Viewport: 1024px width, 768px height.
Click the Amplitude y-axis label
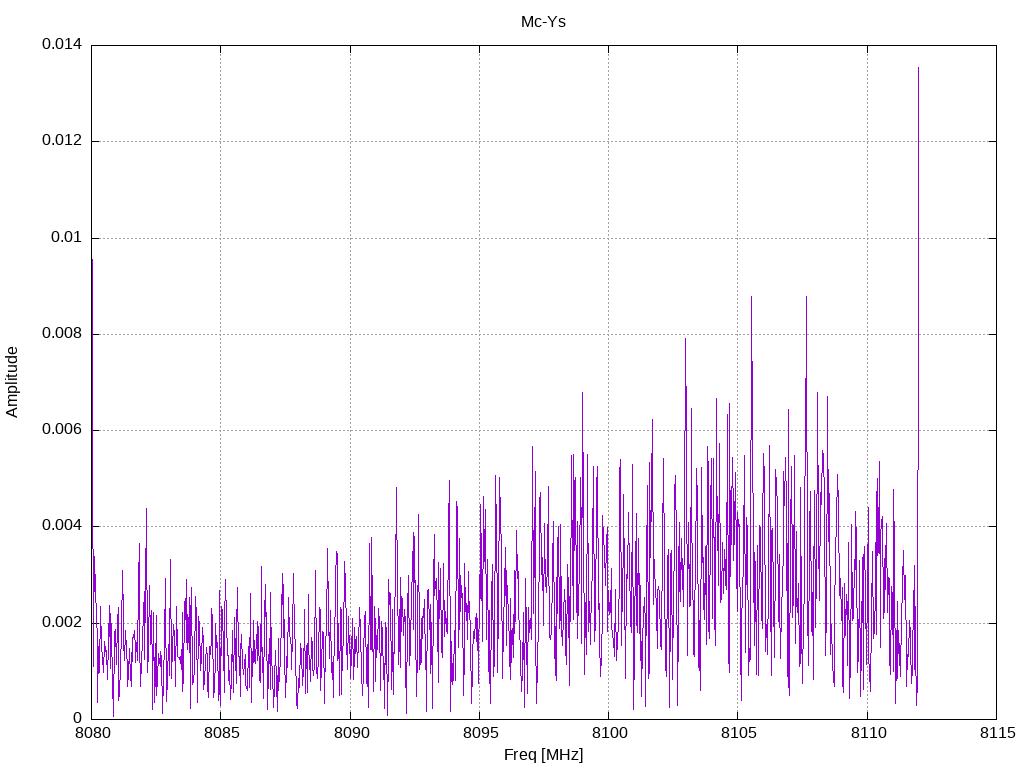coord(12,381)
